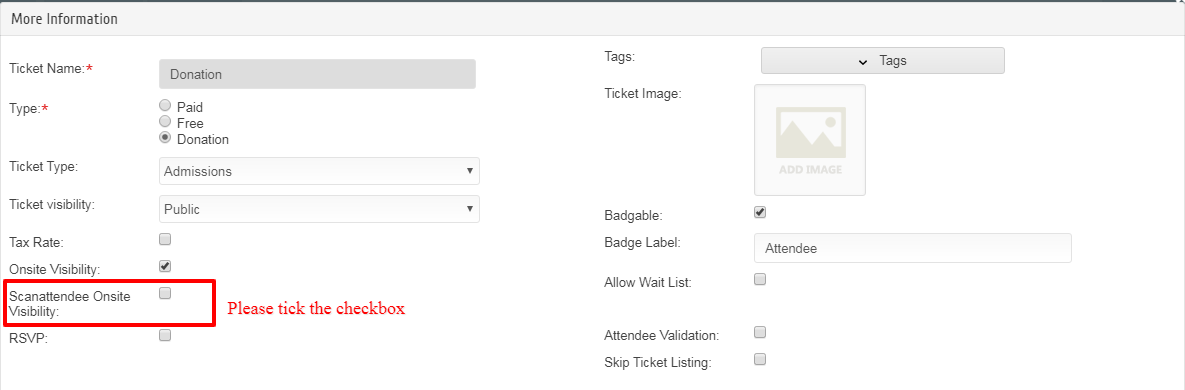Open the Tags dropdown button
The image size is (1185, 390).
883,61
